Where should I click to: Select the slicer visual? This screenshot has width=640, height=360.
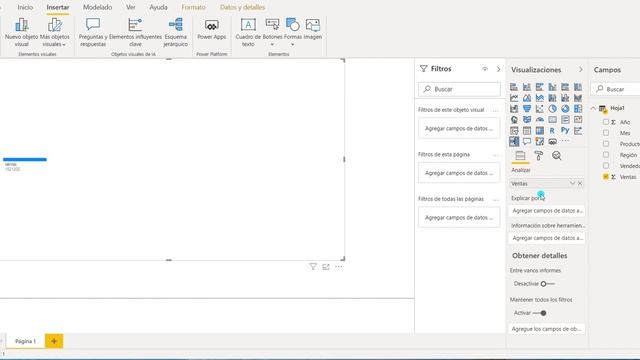pos(514,131)
